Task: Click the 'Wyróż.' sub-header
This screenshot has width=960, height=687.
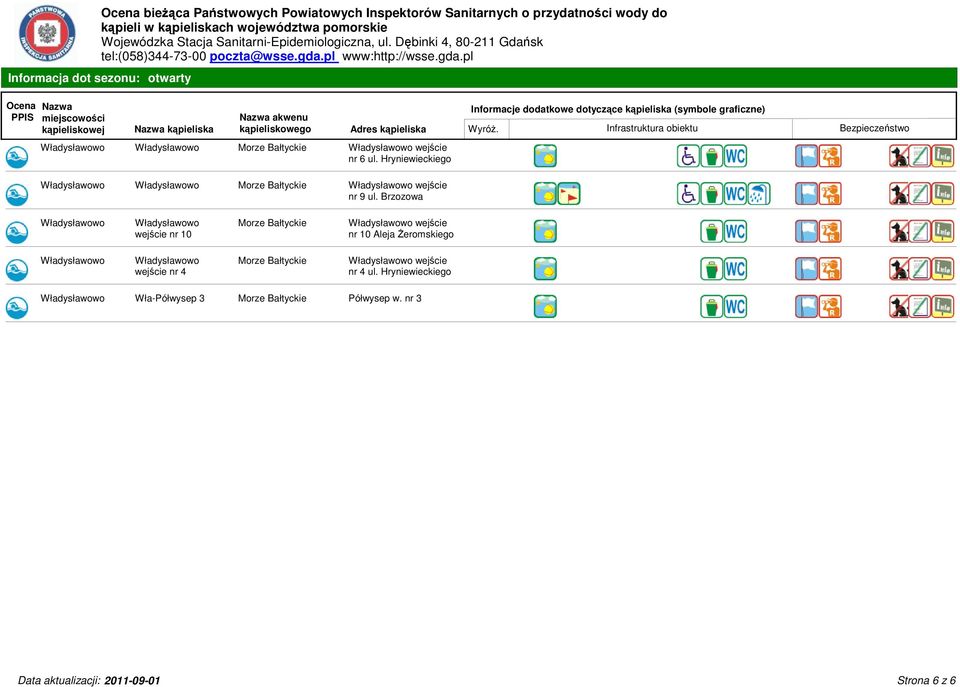Action: click(483, 129)
